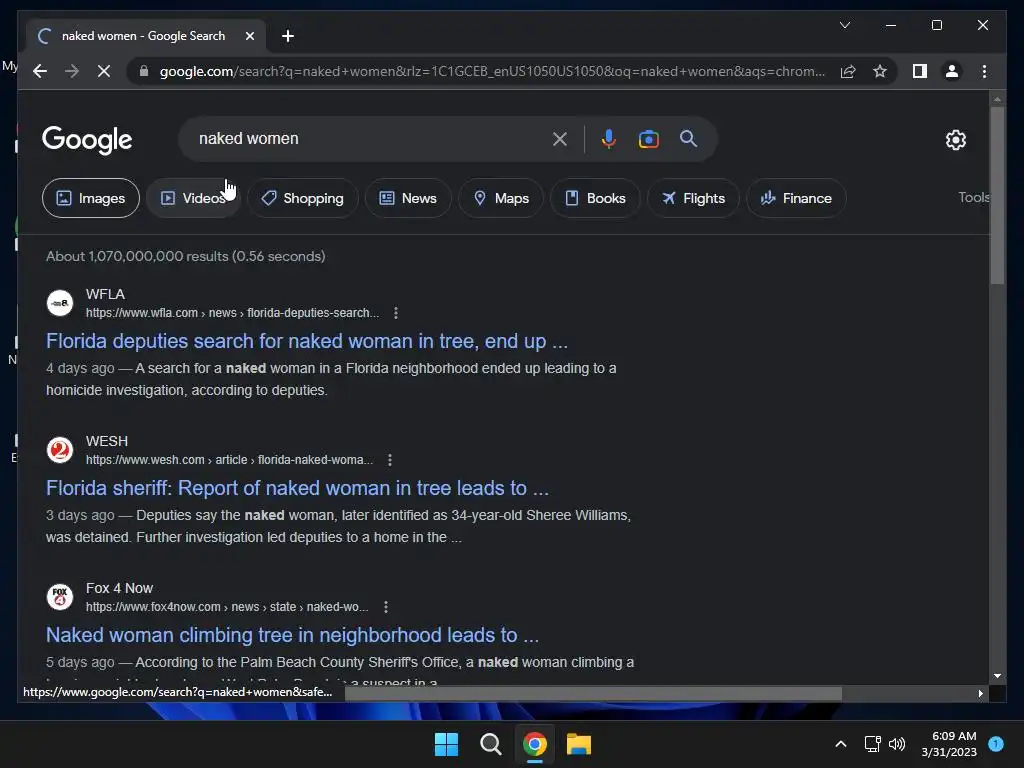Open Windows taskbar search

click(x=490, y=744)
